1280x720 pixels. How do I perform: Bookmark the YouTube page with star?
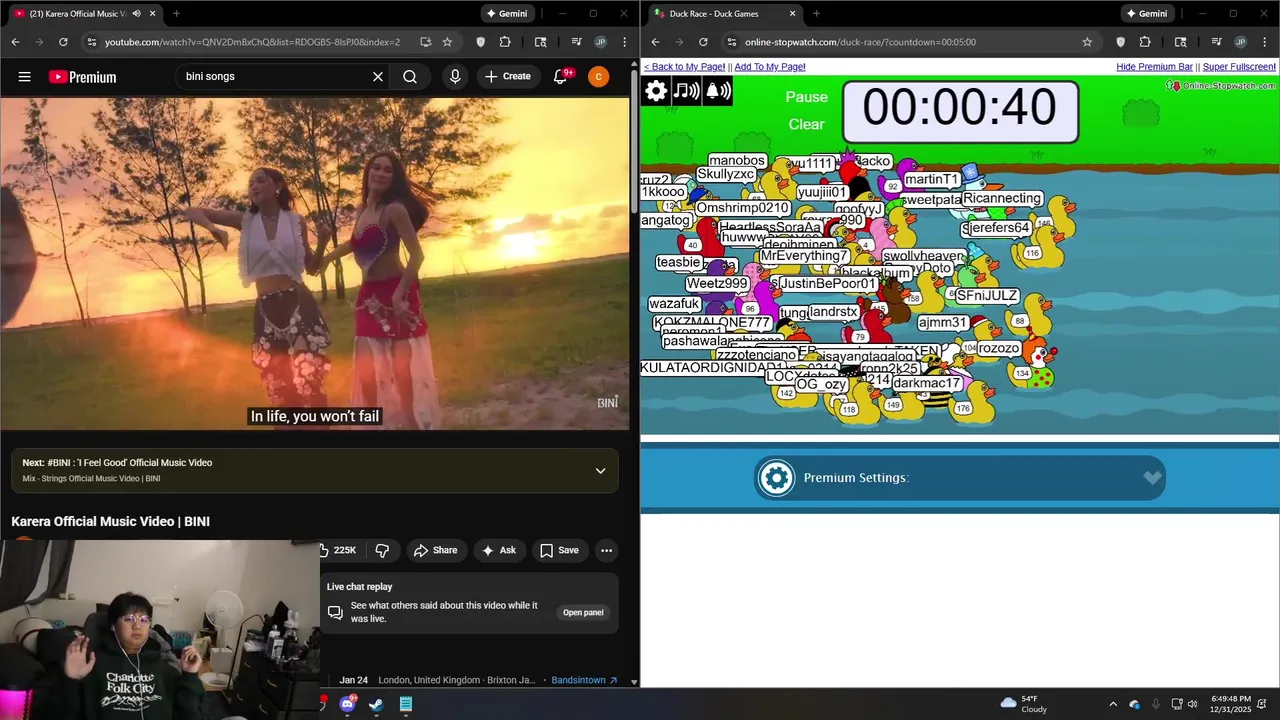[447, 42]
